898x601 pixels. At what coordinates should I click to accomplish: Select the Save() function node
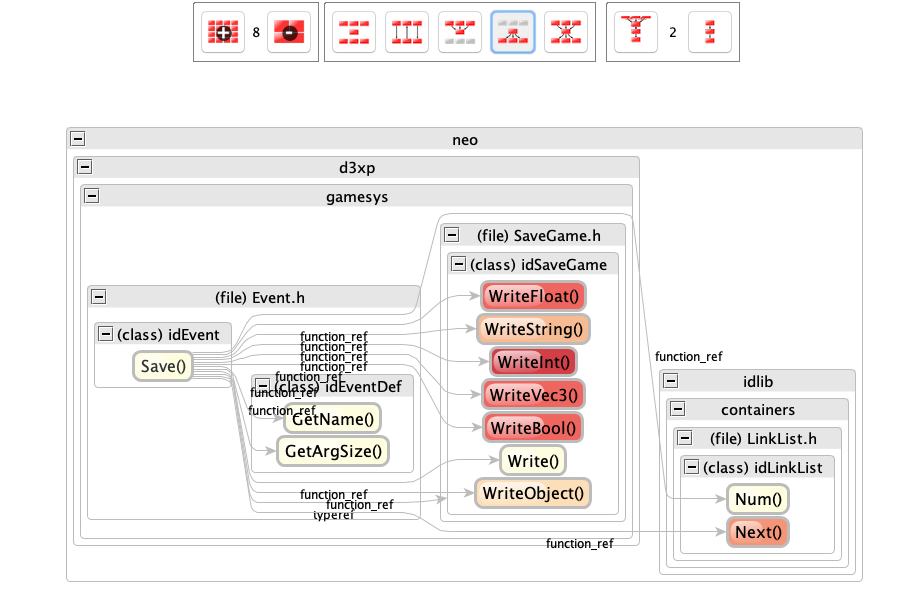tap(164, 367)
